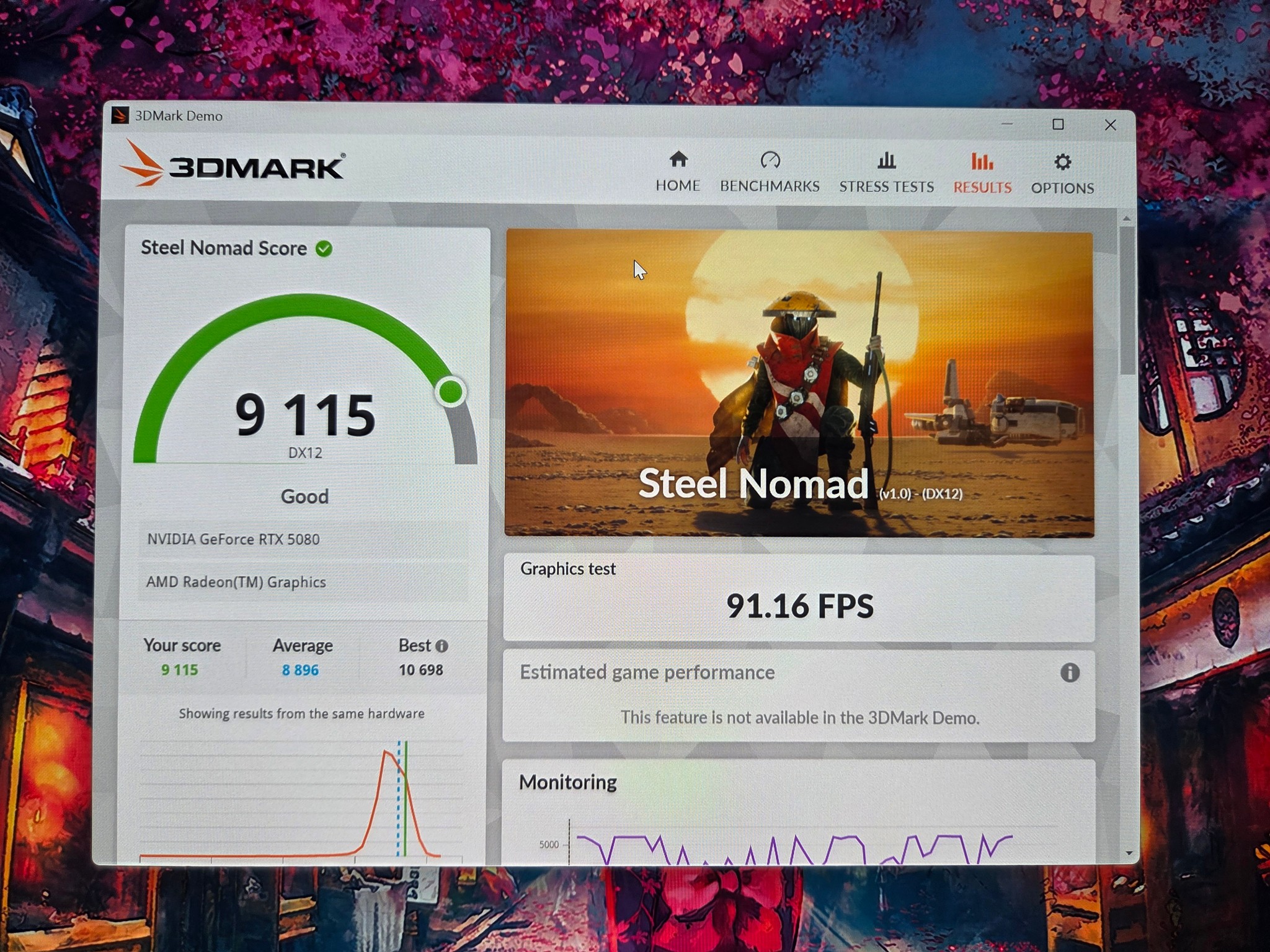Click the Results bar chart icon
Image resolution: width=1270 pixels, height=952 pixels.
pos(982,161)
